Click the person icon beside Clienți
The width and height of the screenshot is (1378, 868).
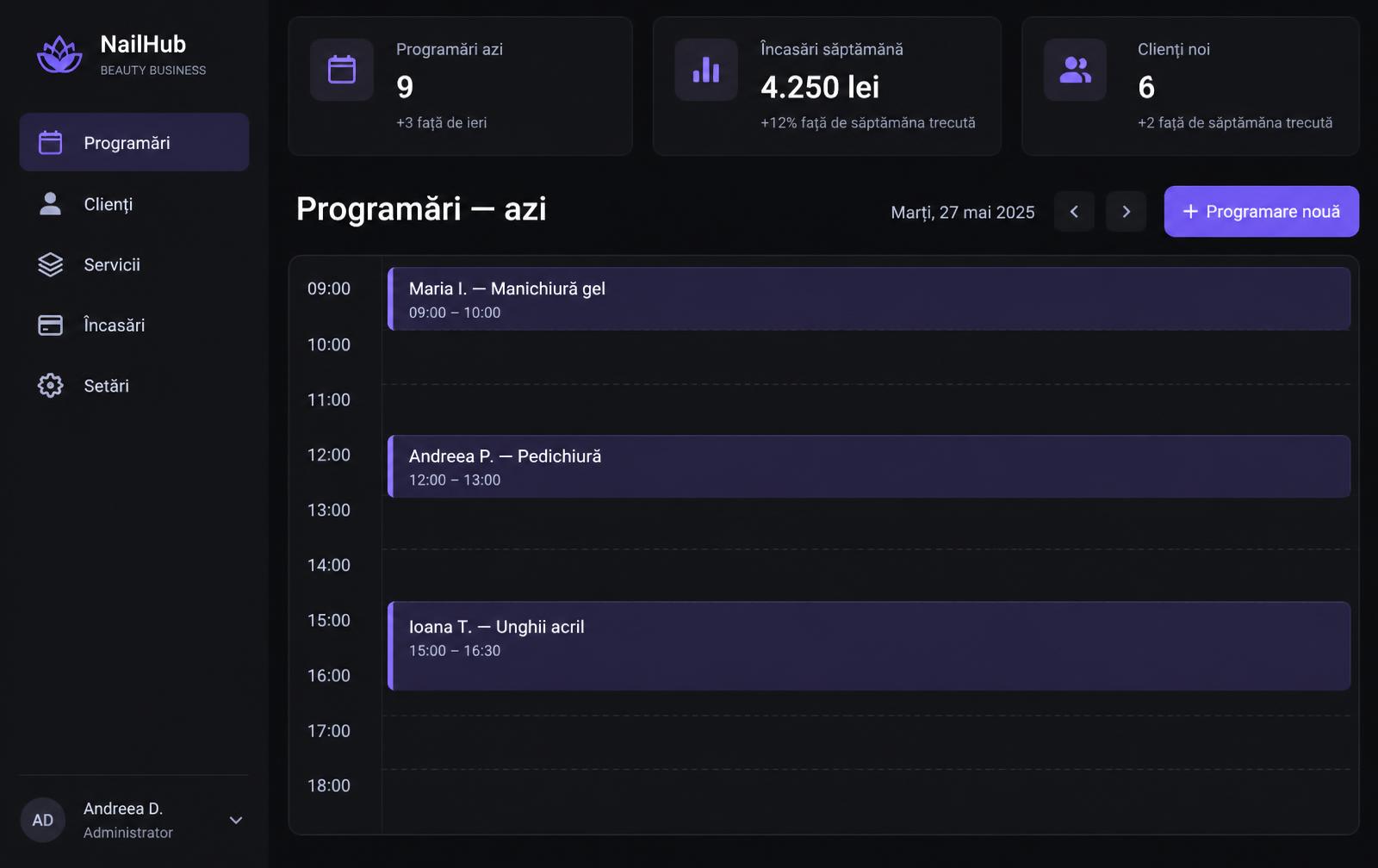click(51, 203)
